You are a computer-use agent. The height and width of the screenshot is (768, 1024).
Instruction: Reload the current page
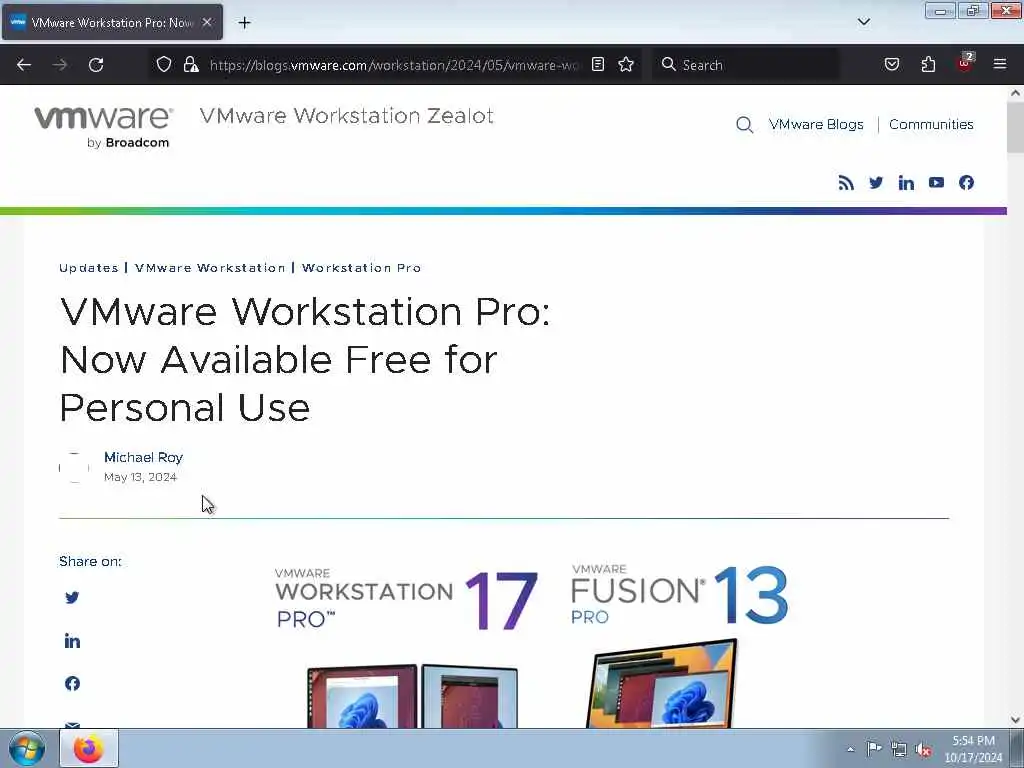(x=96, y=65)
